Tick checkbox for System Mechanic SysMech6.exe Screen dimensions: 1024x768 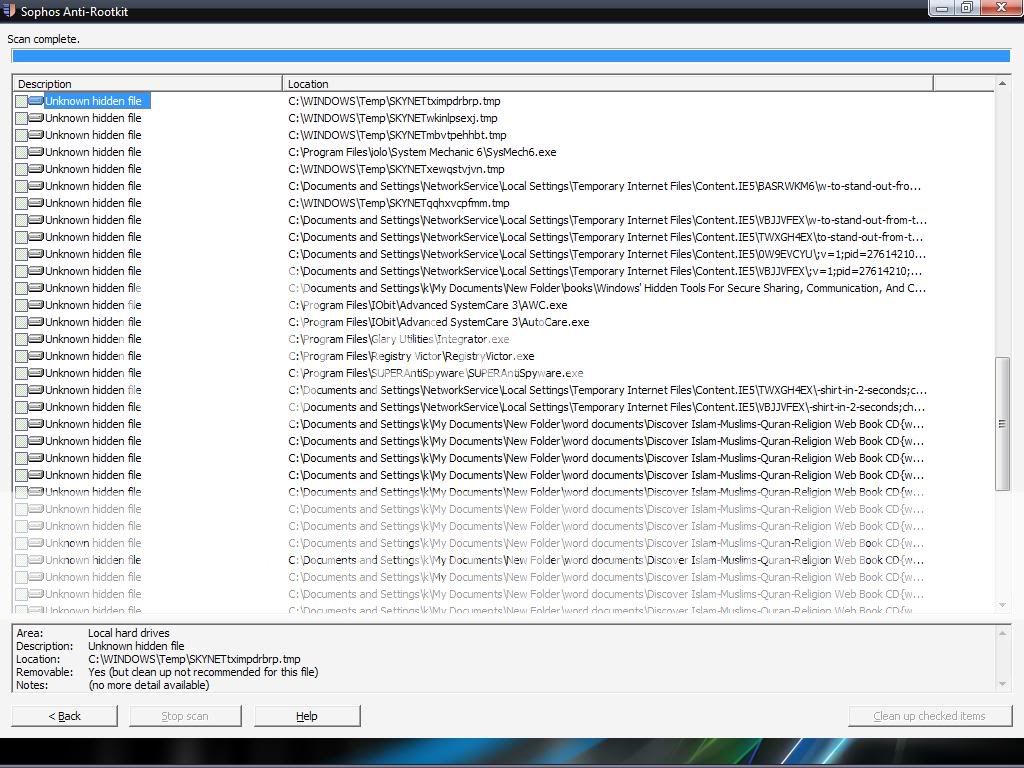point(22,152)
